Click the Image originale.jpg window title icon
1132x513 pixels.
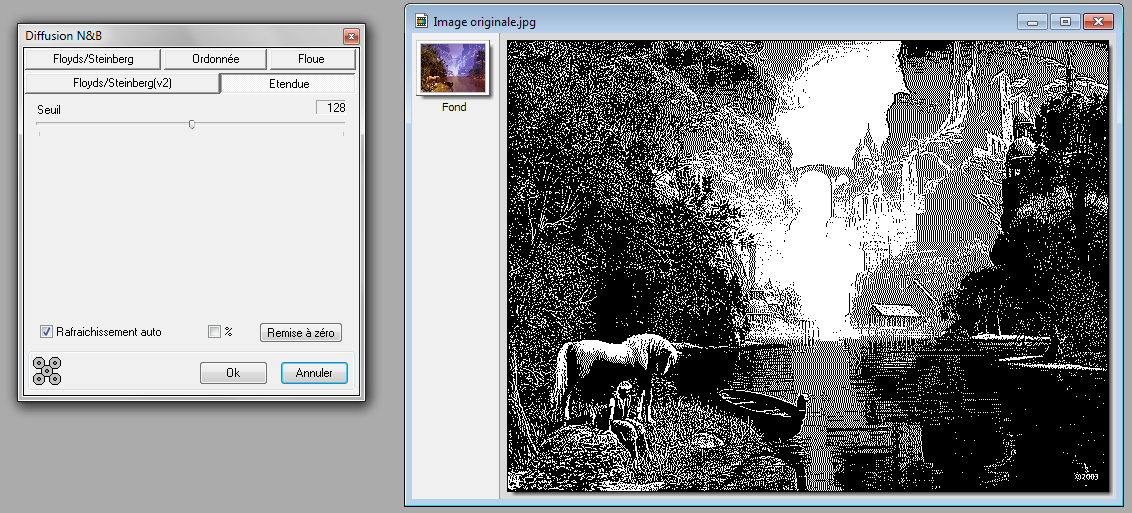pyautogui.click(x=422, y=19)
